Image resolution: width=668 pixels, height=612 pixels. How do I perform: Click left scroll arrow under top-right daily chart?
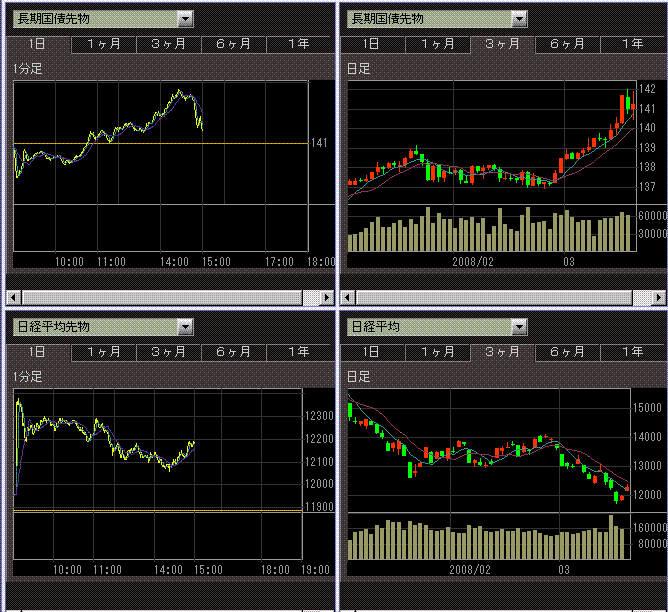(x=347, y=297)
